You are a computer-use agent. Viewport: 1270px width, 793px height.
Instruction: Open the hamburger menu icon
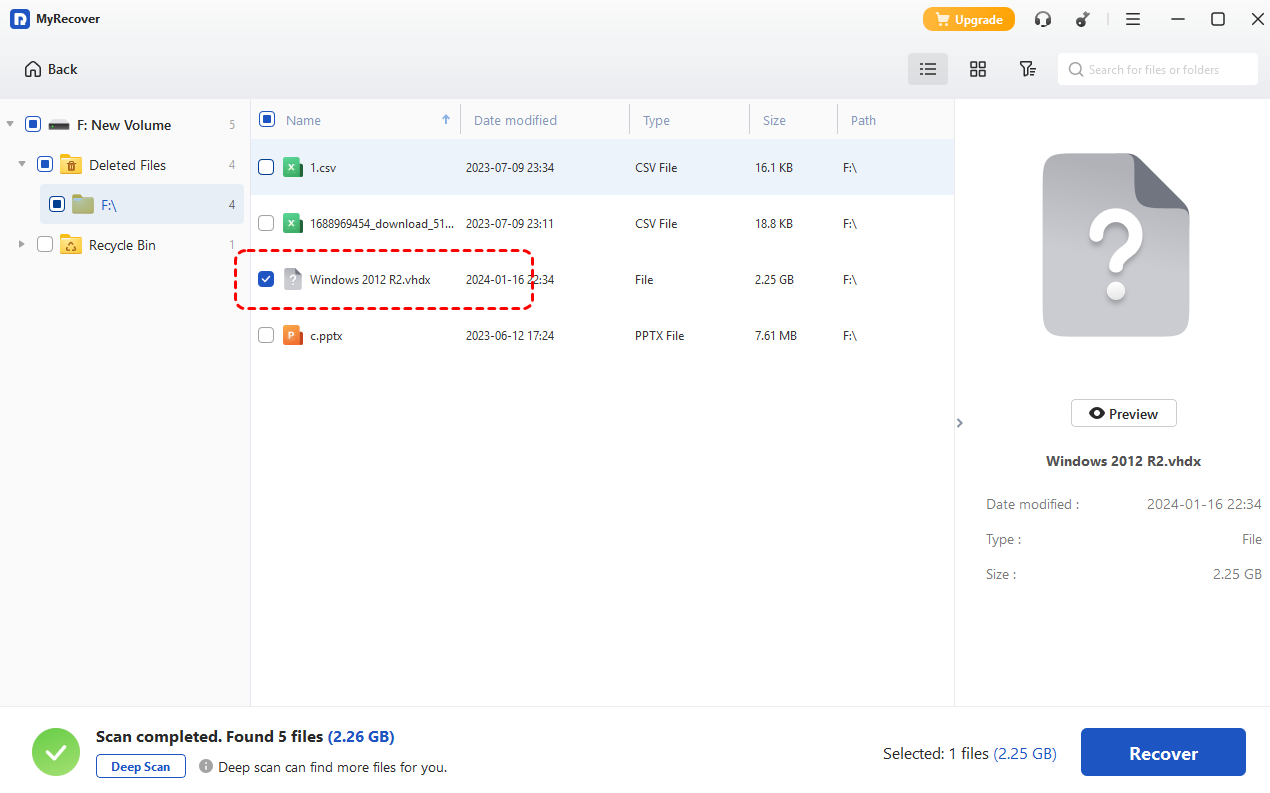pyautogui.click(x=1133, y=19)
